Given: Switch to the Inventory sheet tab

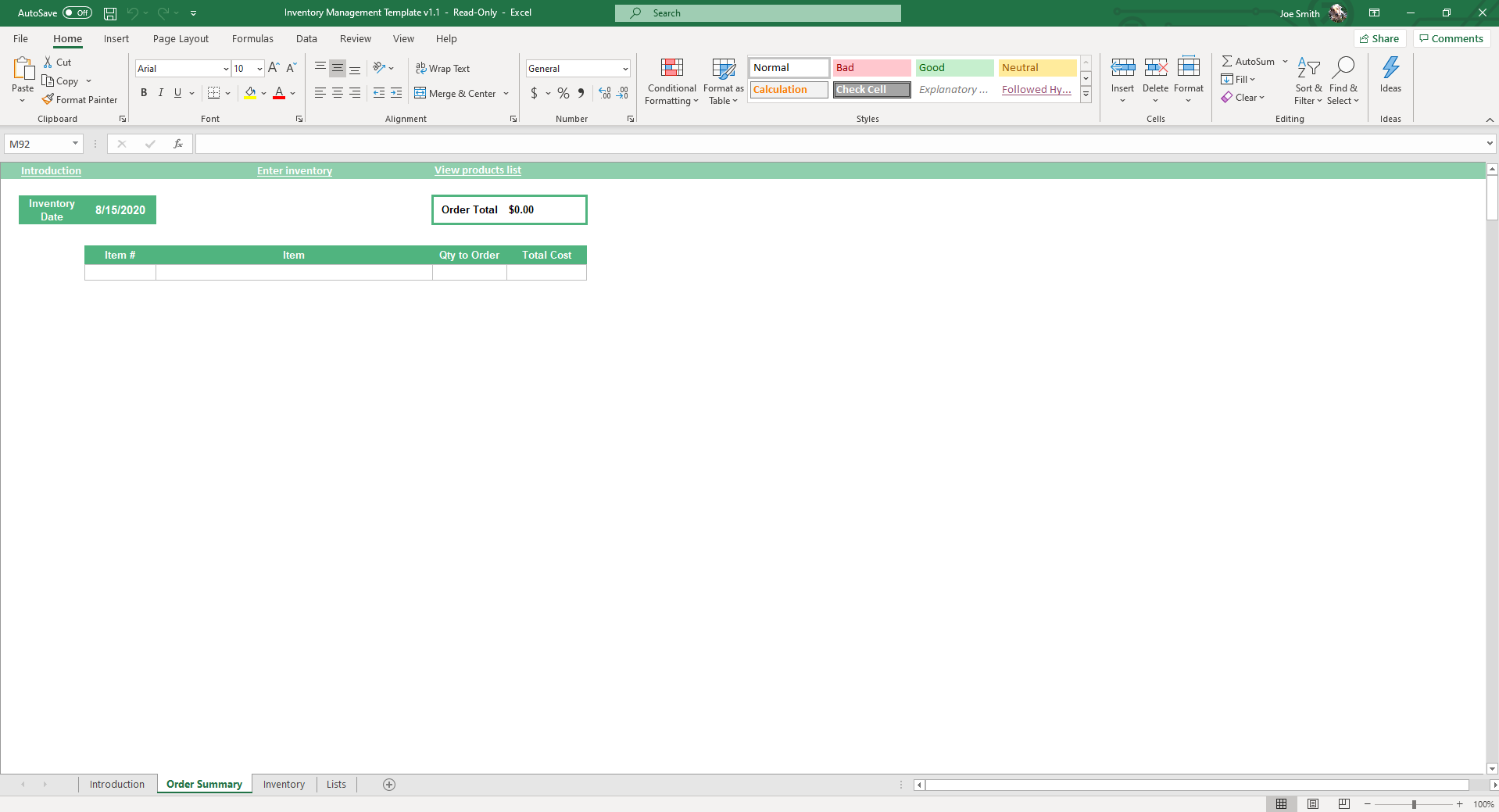Looking at the screenshot, I should tap(284, 785).
